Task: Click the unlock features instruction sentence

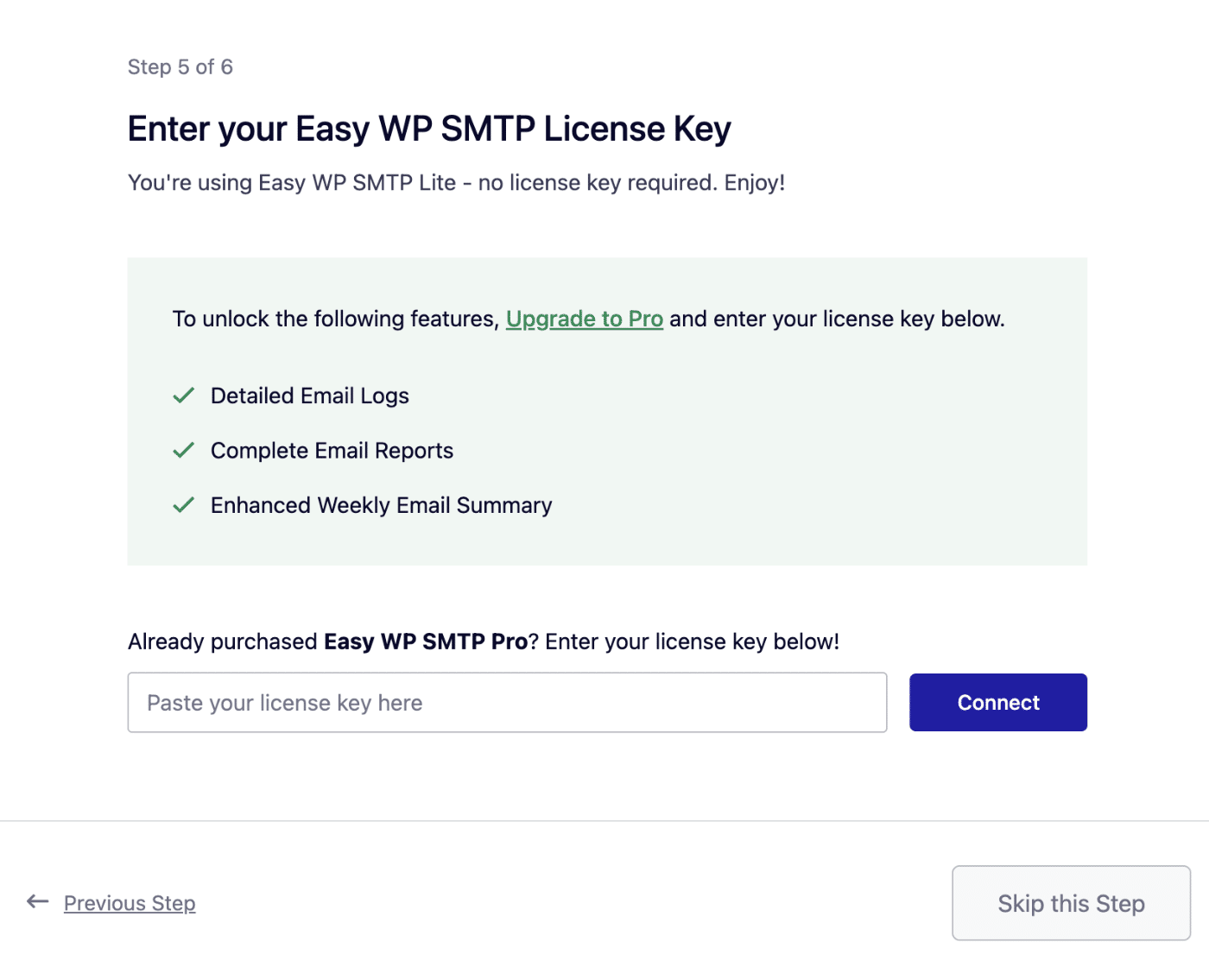Action: point(587,318)
